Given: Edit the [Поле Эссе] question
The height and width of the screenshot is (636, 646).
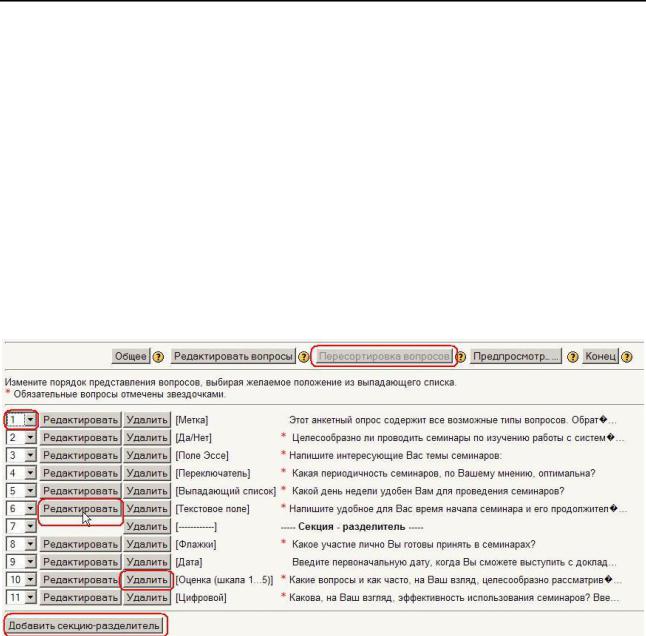Looking at the screenshot, I should click(80, 455).
